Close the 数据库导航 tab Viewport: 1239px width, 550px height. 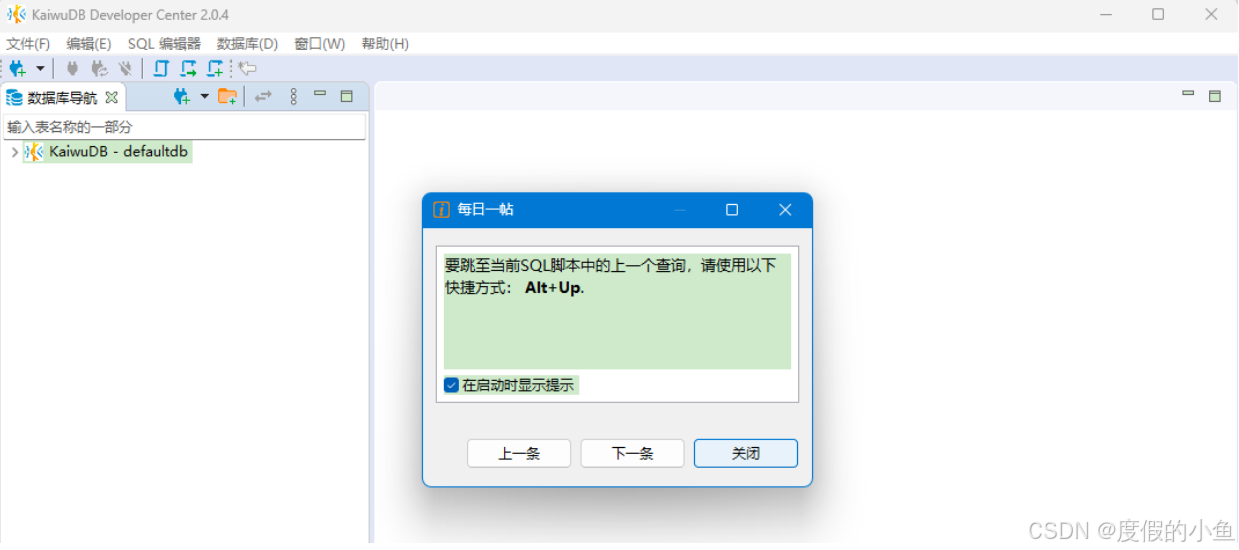[112, 97]
